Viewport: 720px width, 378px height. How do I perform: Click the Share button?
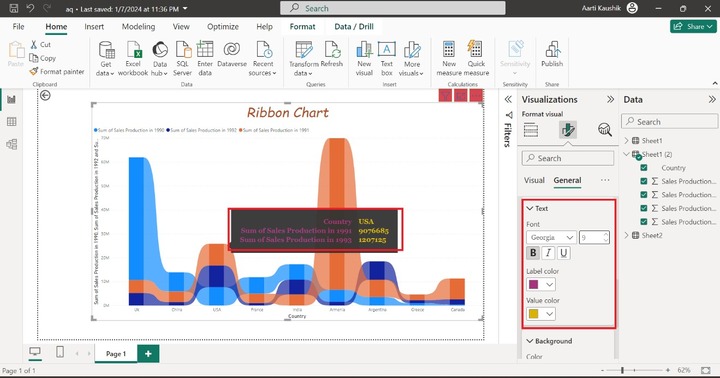click(x=693, y=27)
